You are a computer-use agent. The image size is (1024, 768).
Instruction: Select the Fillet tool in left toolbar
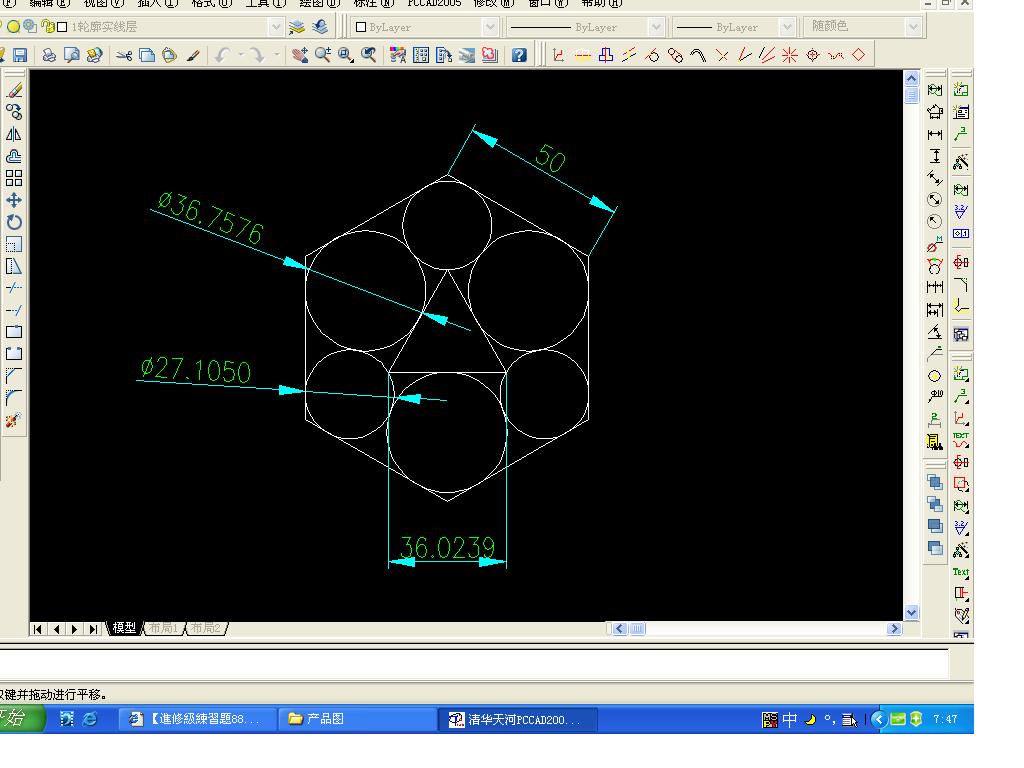pos(14,398)
